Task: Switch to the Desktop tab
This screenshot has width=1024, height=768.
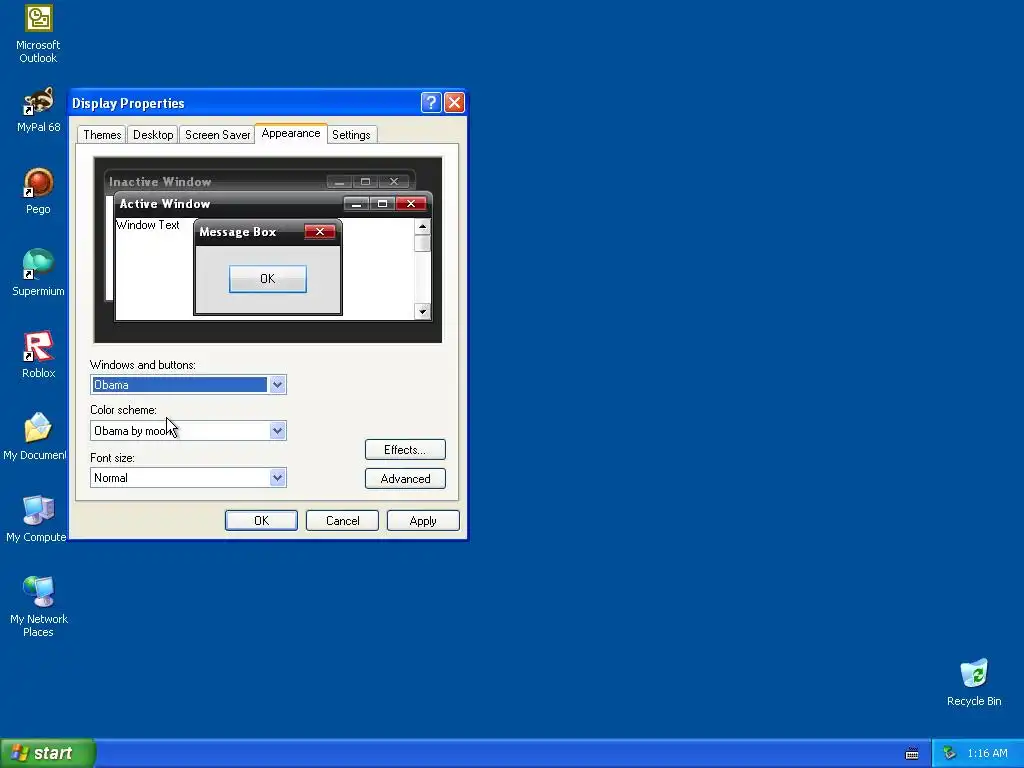Action: pyautogui.click(x=153, y=135)
